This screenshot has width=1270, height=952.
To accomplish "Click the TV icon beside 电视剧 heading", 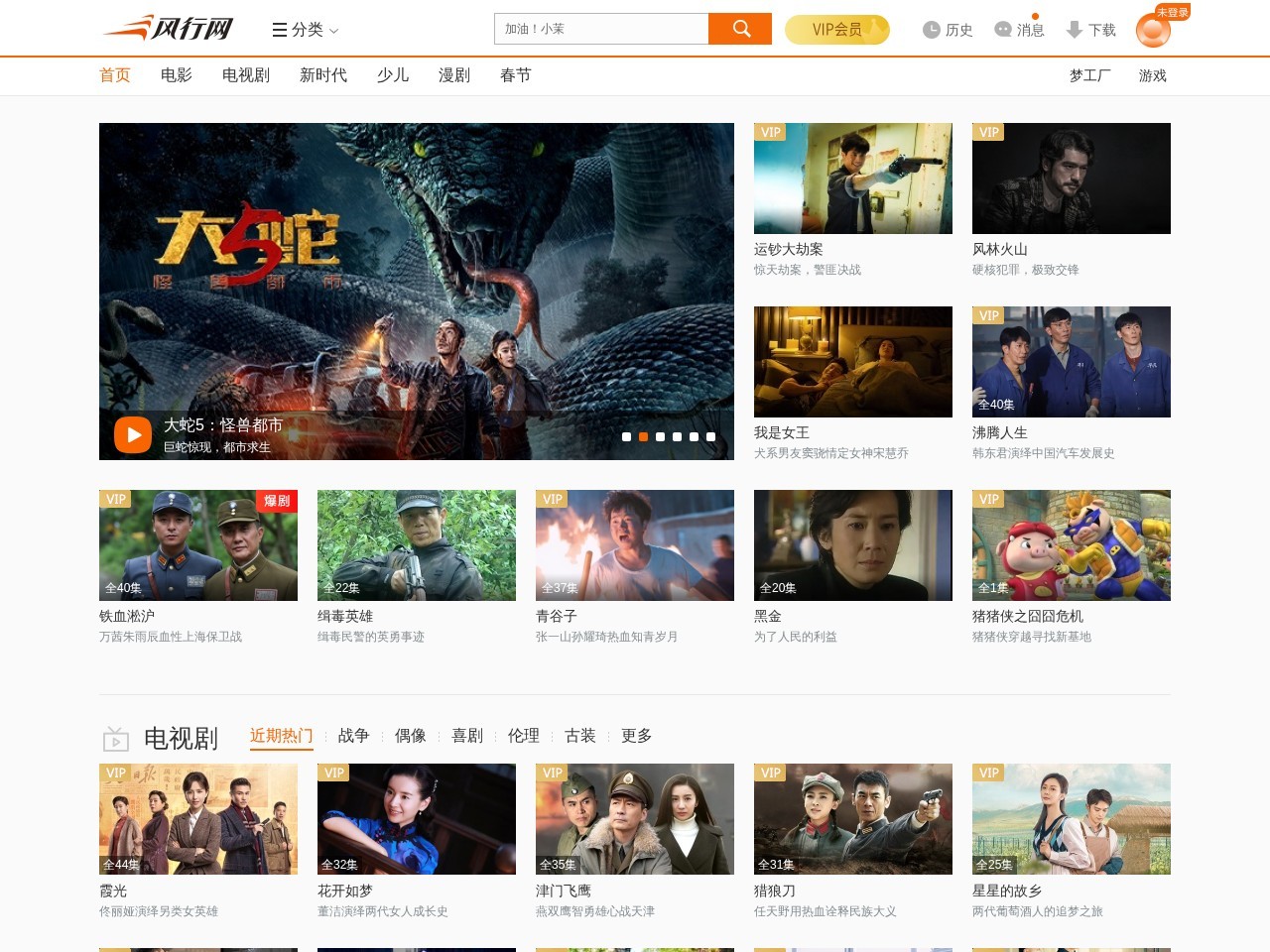I will pos(116,739).
